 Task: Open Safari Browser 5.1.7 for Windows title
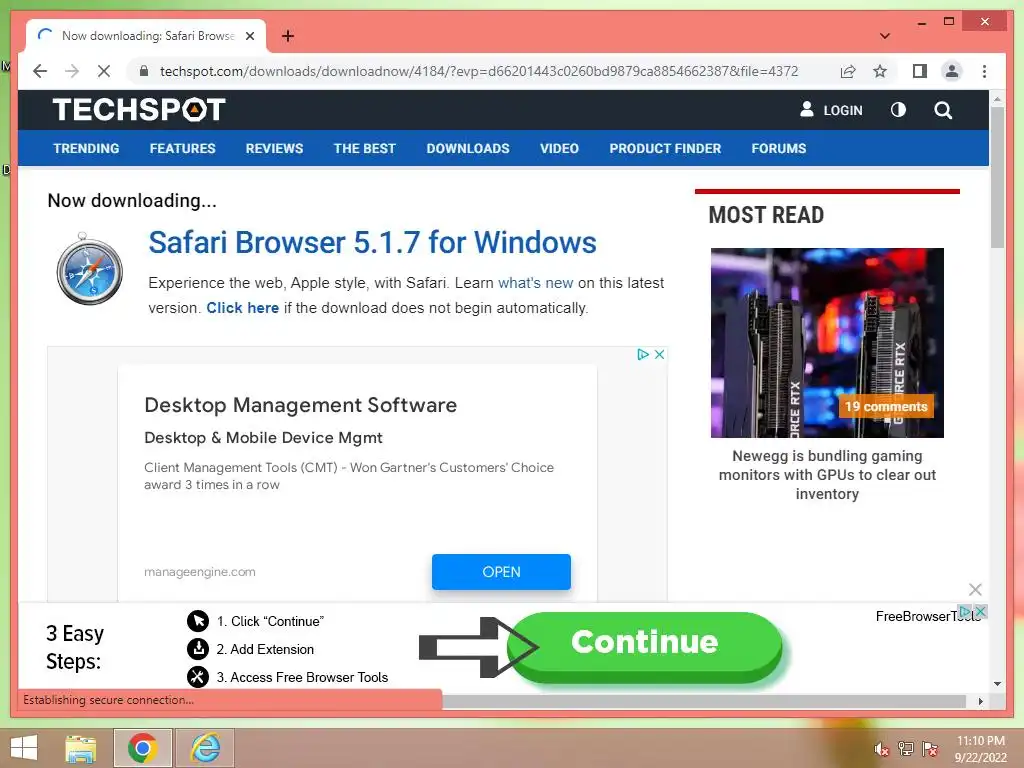372,242
